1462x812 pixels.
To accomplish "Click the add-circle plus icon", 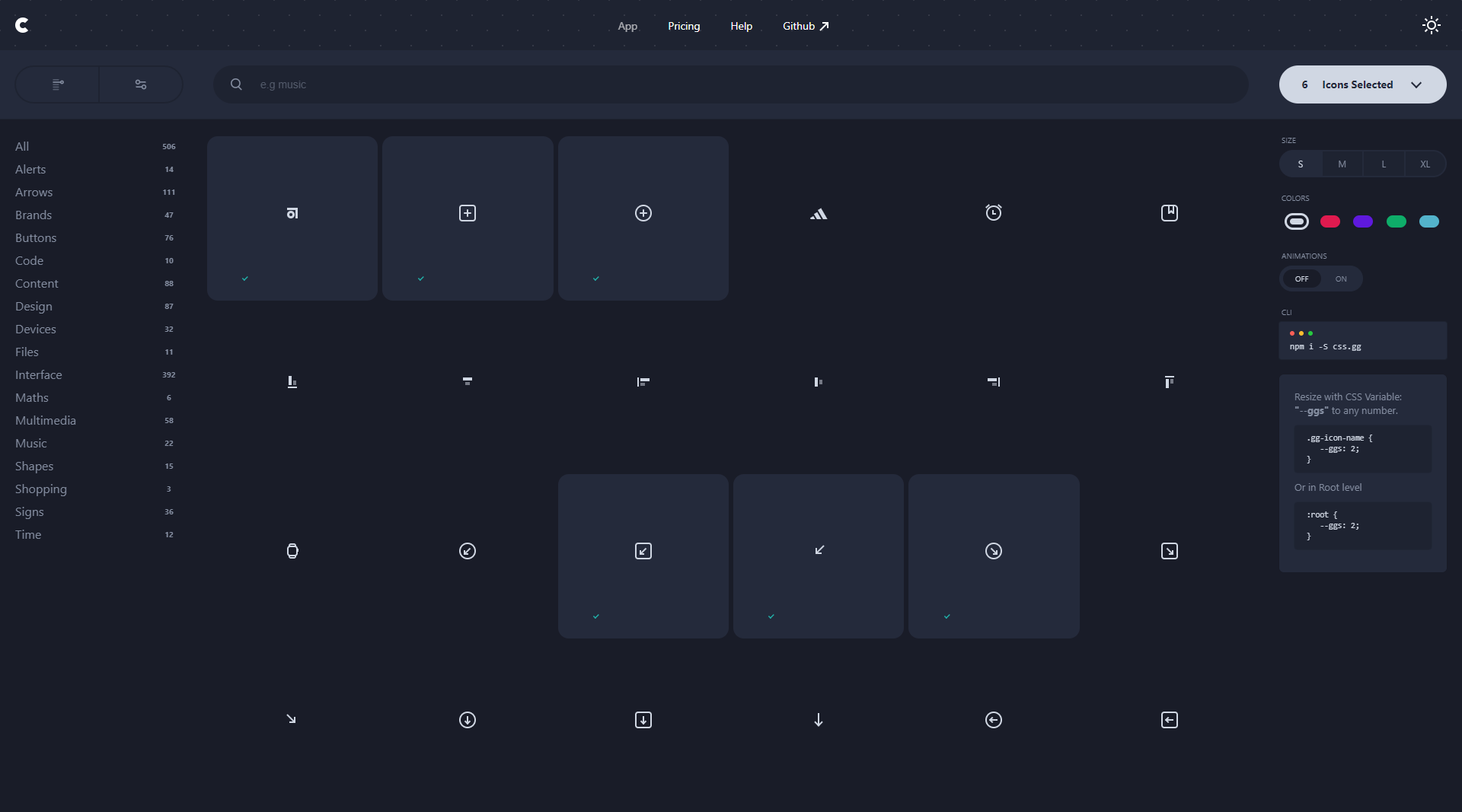I will click(x=643, y=213).
